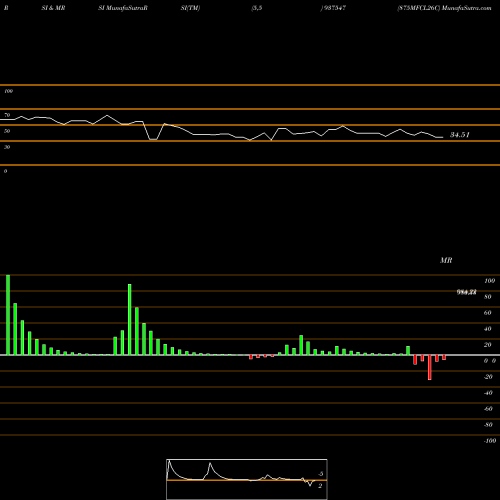
Task: Click the MR axis label -20
Action: pos(488,377)
